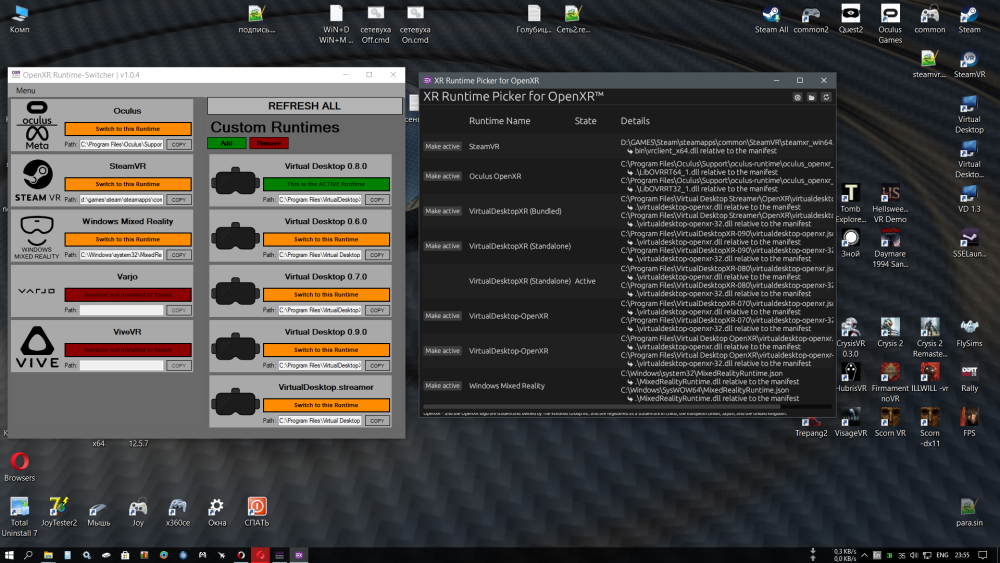Open the Browsers Opera desktop icon

[19, 467]
